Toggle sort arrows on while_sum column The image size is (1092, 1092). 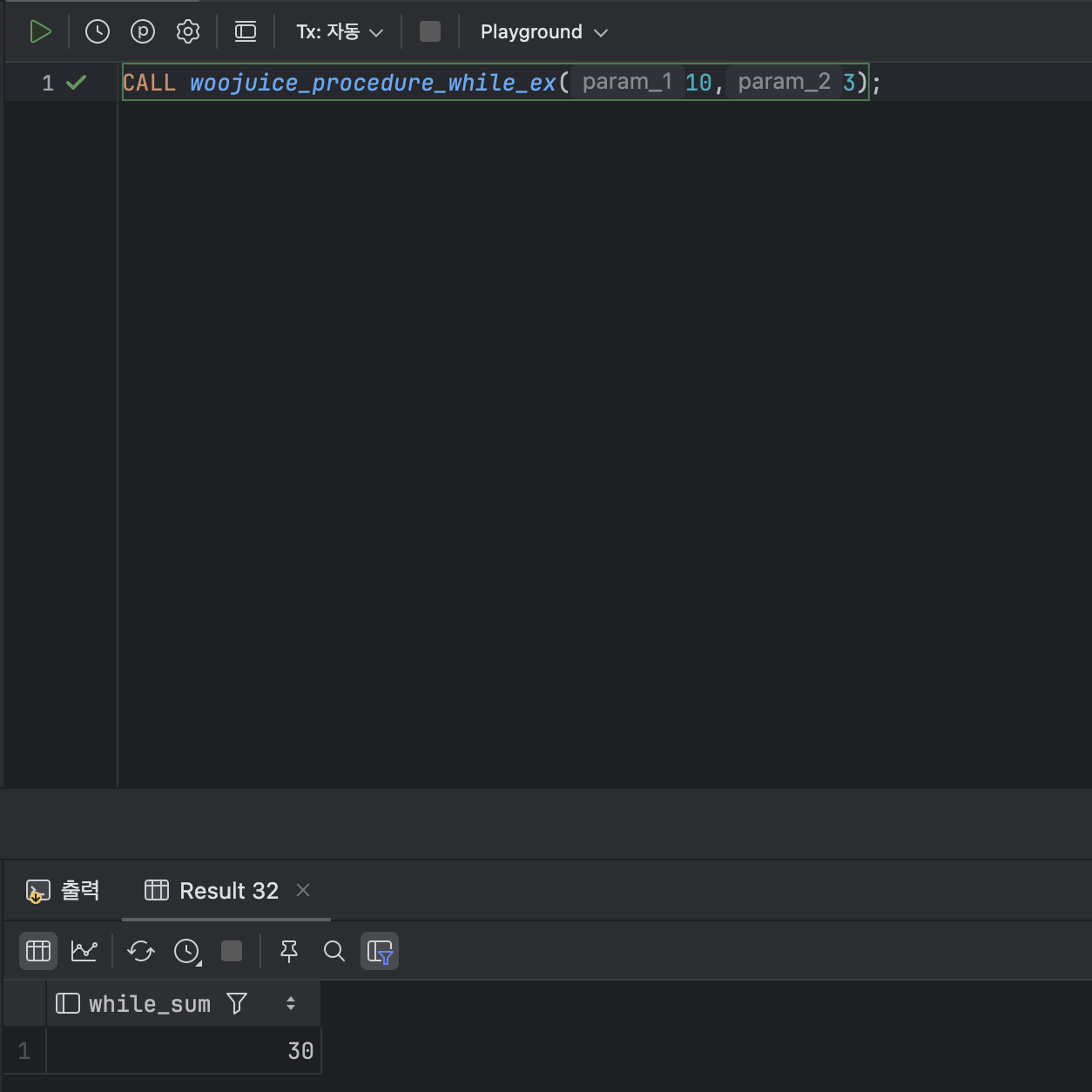click(x=291, y=1003)
